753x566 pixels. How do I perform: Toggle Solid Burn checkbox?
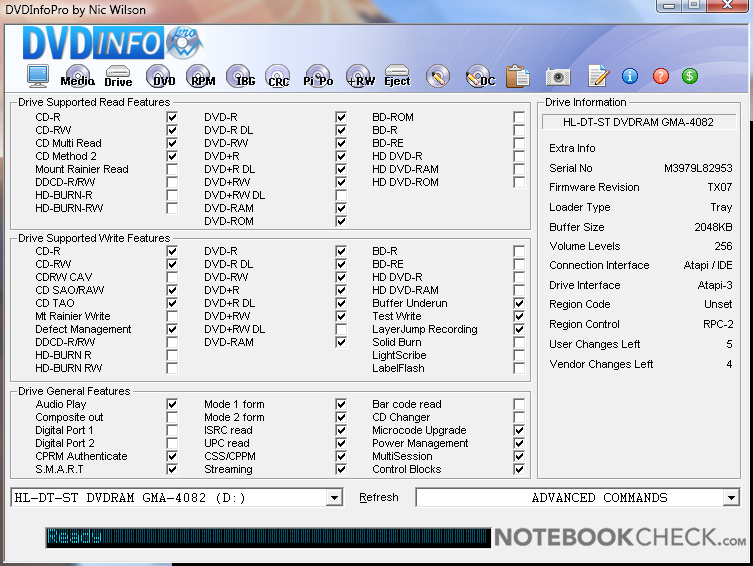[519, 342]
